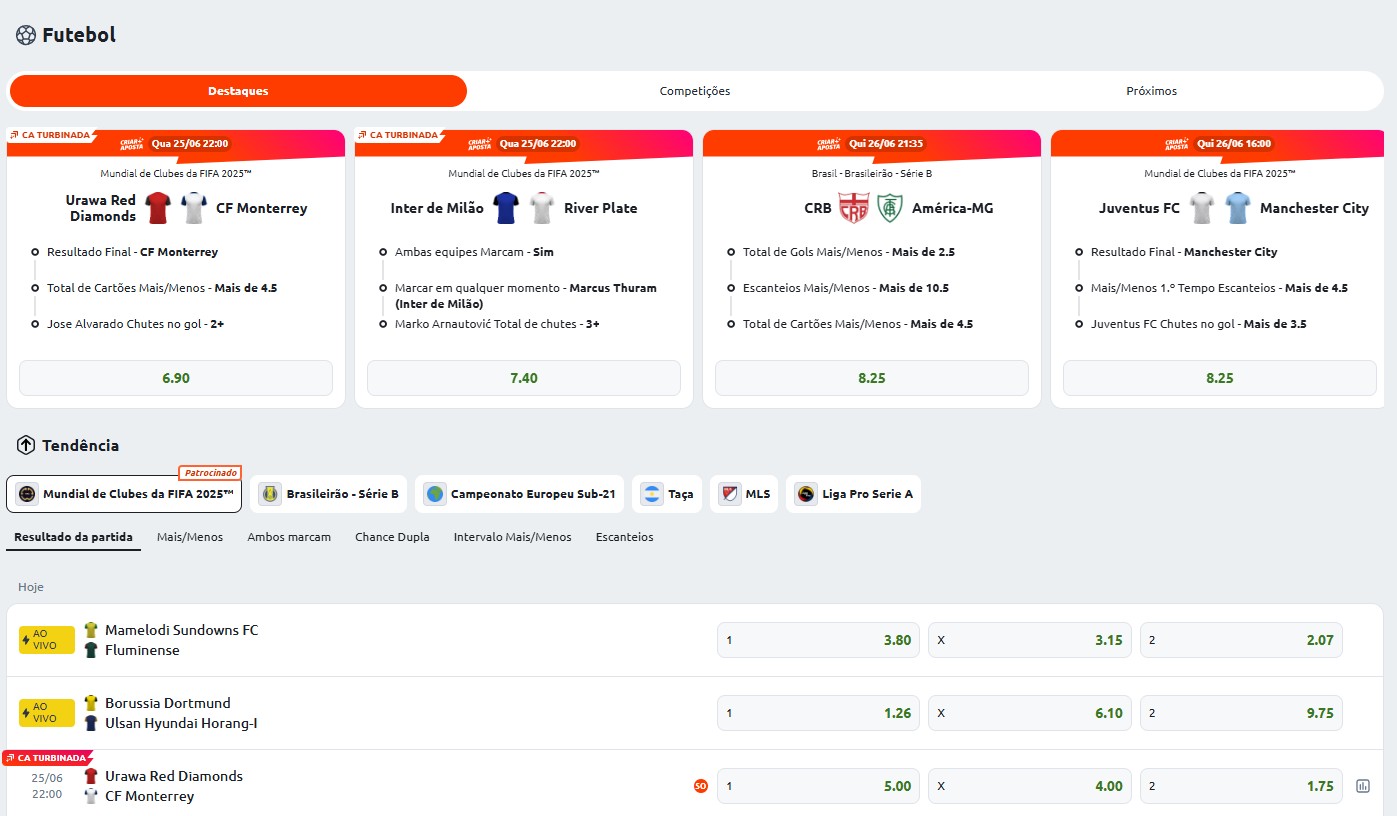Click the statistics icon beside Urawa match
The image size is (1397, 816).
tap(1362, 786)
